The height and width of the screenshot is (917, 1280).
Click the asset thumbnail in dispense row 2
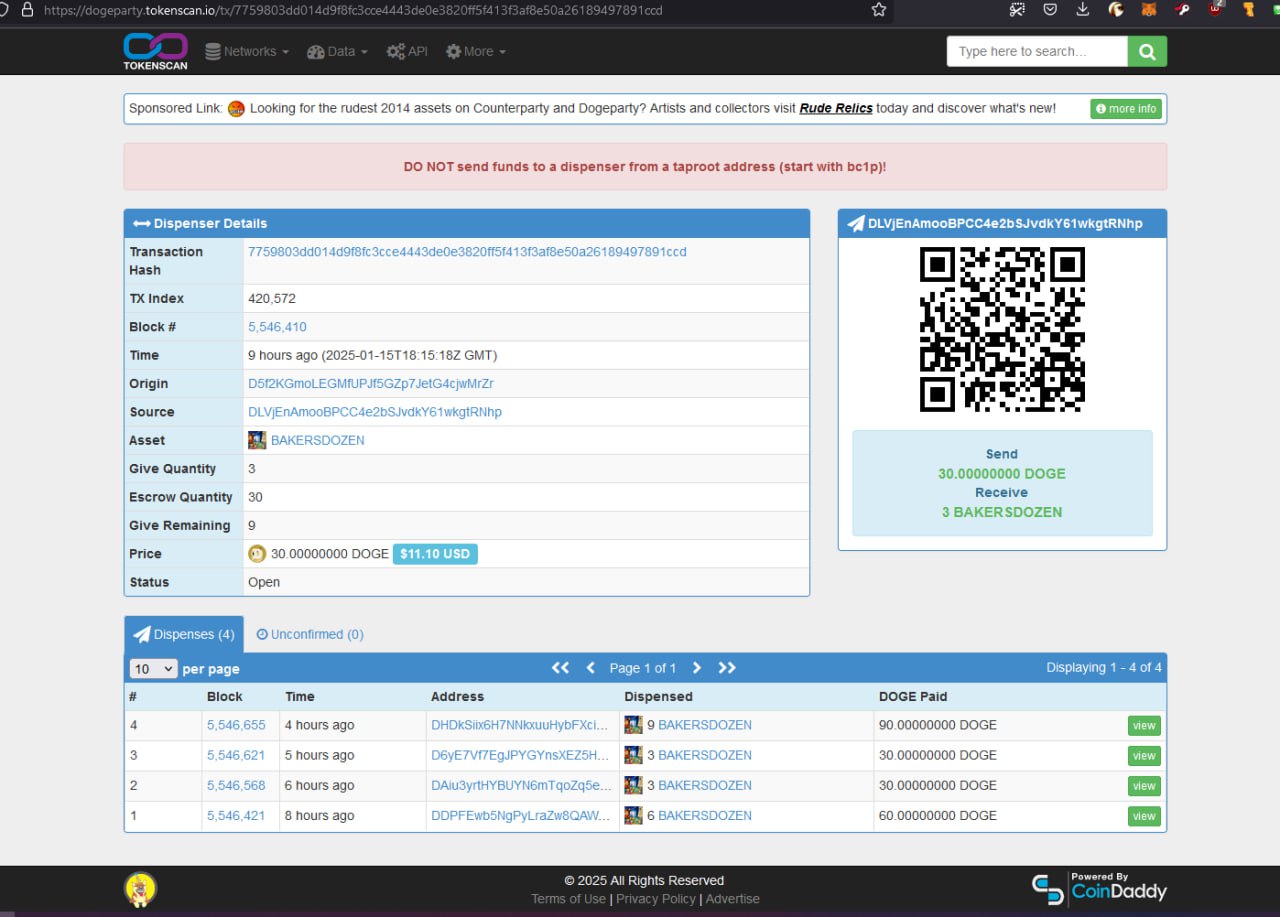(633, 785)
